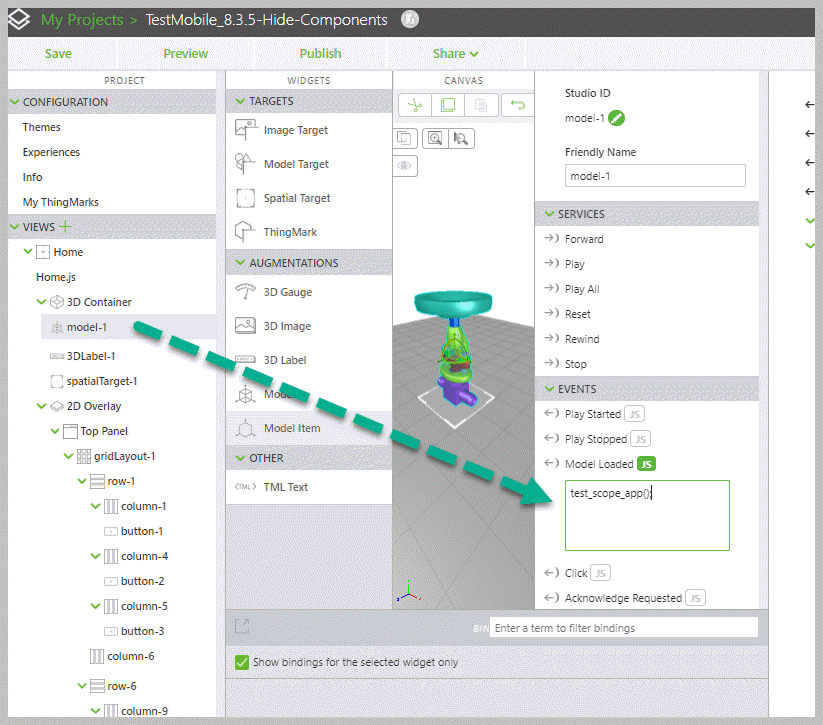Click the copy icon in canvas toolbar
The width and height of the screenshot is (823, 725).
(x=448, y=105)
